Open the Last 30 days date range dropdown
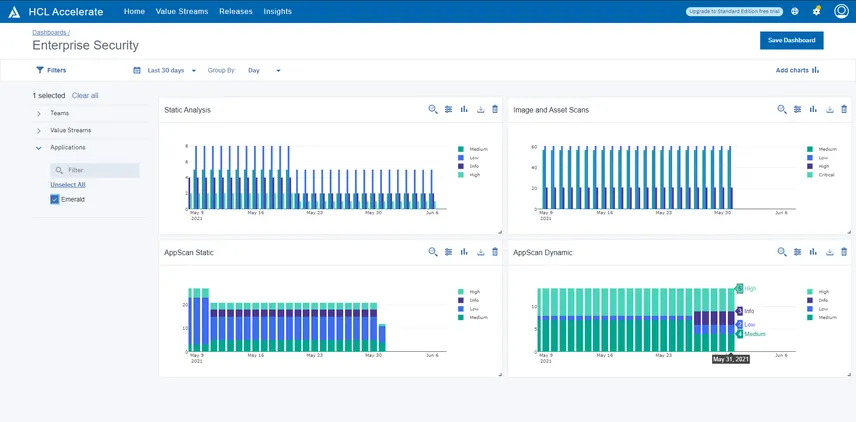This screenshot has height=422, width=856. point(165,70)
